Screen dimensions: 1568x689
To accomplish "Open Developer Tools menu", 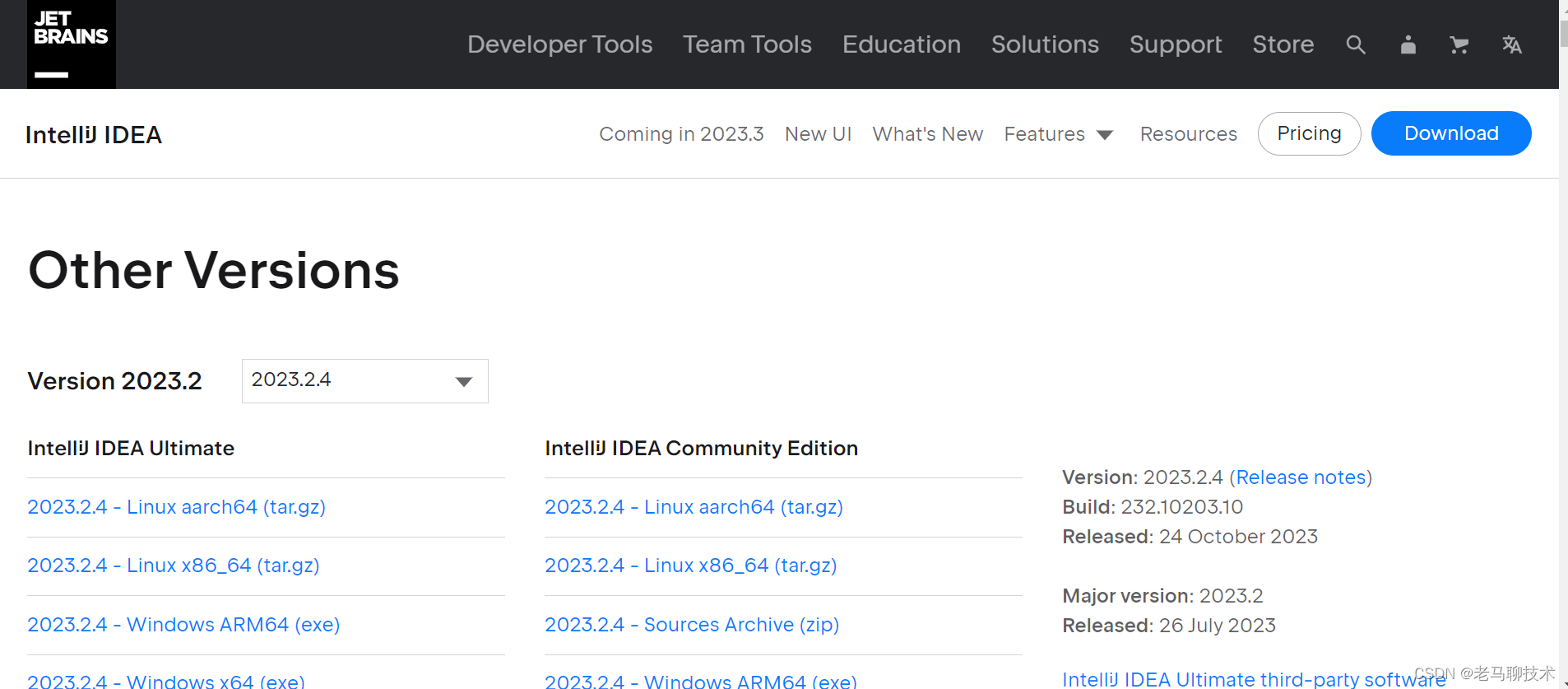I will point(560,44).
